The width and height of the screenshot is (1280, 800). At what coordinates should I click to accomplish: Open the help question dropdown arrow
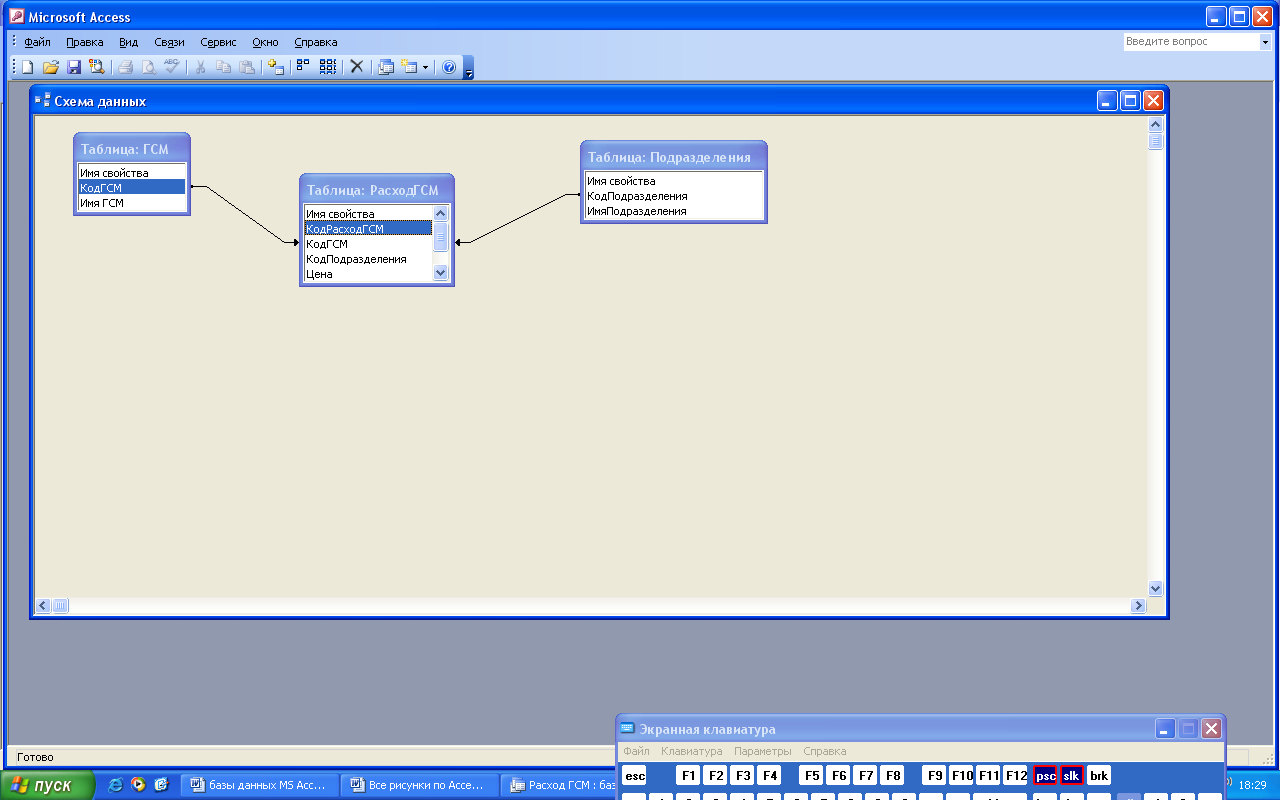pos(1265,42)
